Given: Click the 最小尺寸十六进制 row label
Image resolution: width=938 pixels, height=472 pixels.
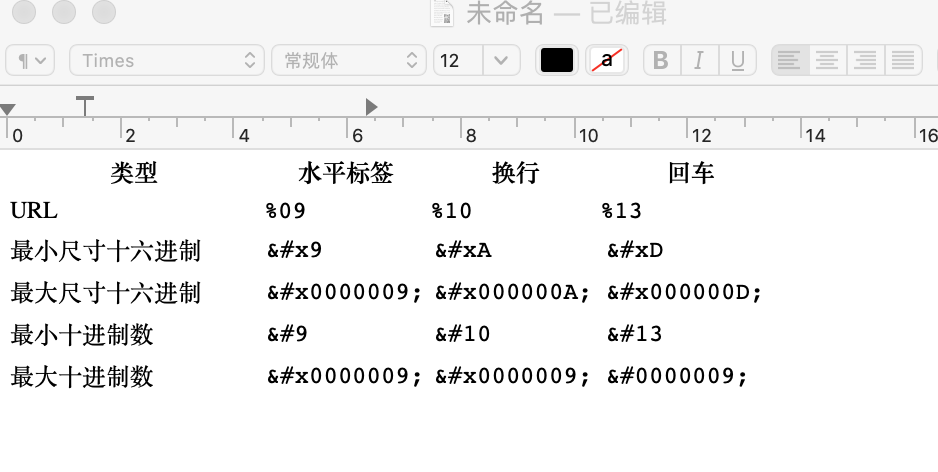Looking at the screenshot, I should coord(105,251).
